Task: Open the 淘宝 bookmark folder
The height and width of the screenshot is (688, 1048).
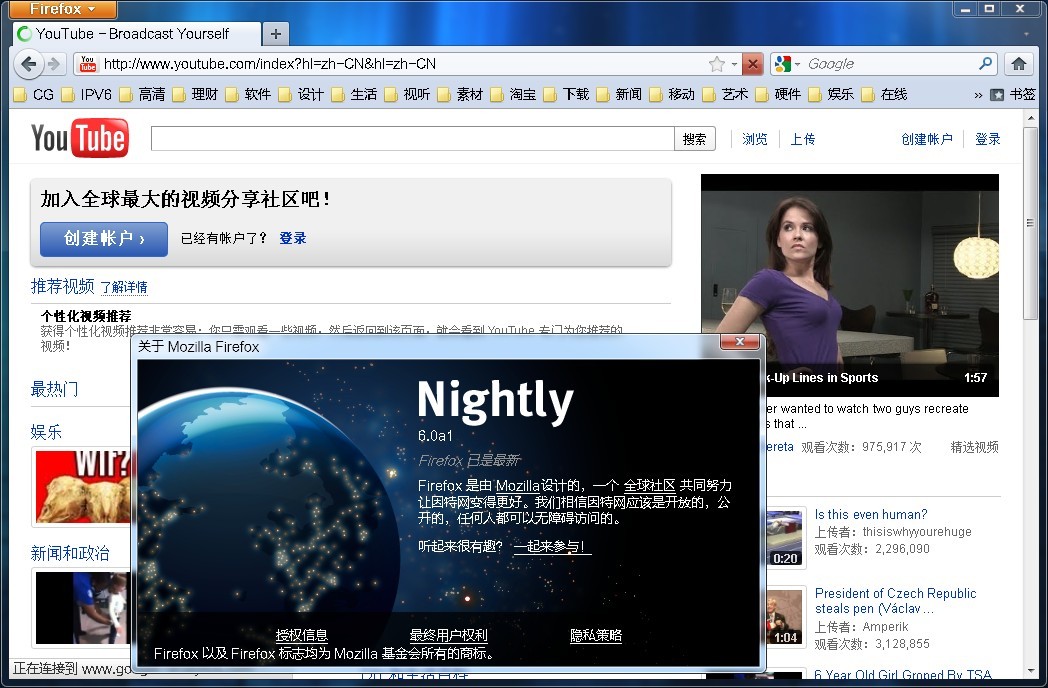Action: tap(513, 94)
